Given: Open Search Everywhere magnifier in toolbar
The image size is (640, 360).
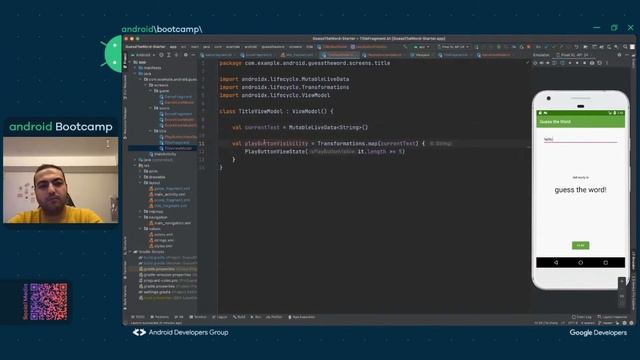Looking at the screenshot, I should pos(625,47).
